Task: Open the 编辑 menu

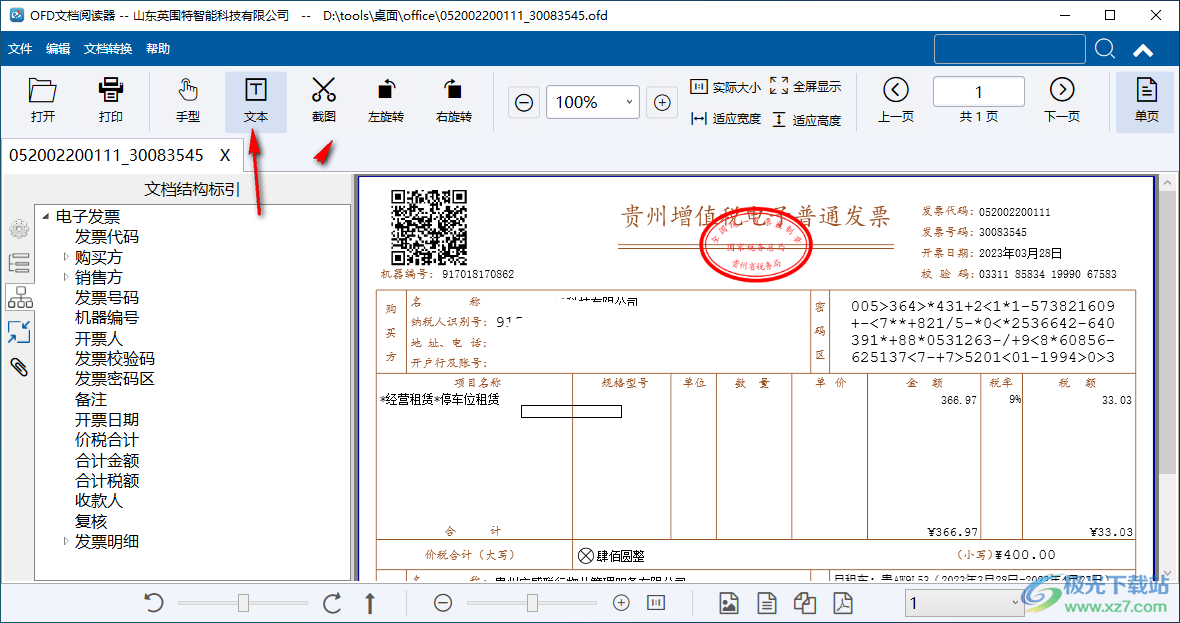Action: click(x=58, y=49)
